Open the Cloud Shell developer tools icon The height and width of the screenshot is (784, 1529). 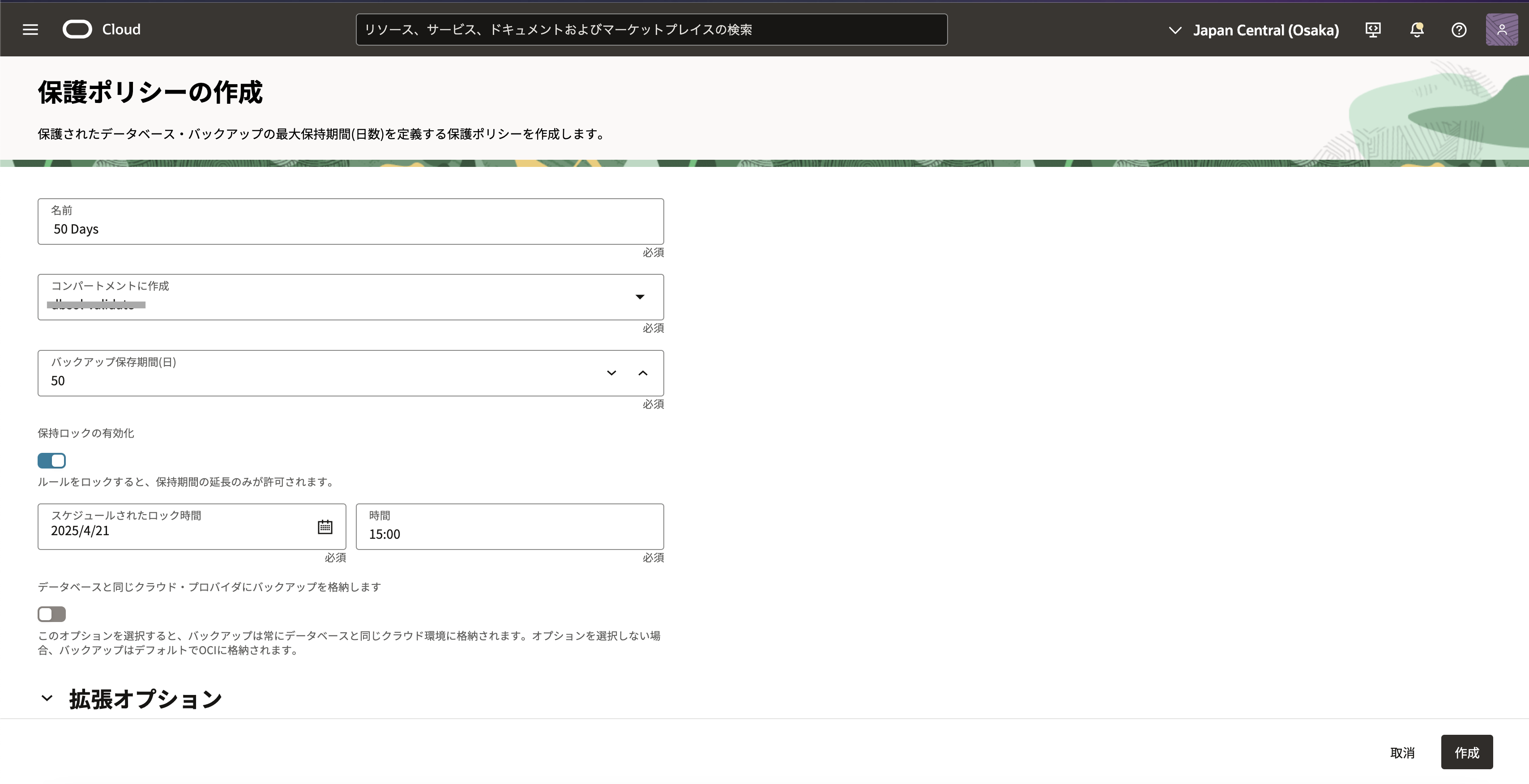1372,30
